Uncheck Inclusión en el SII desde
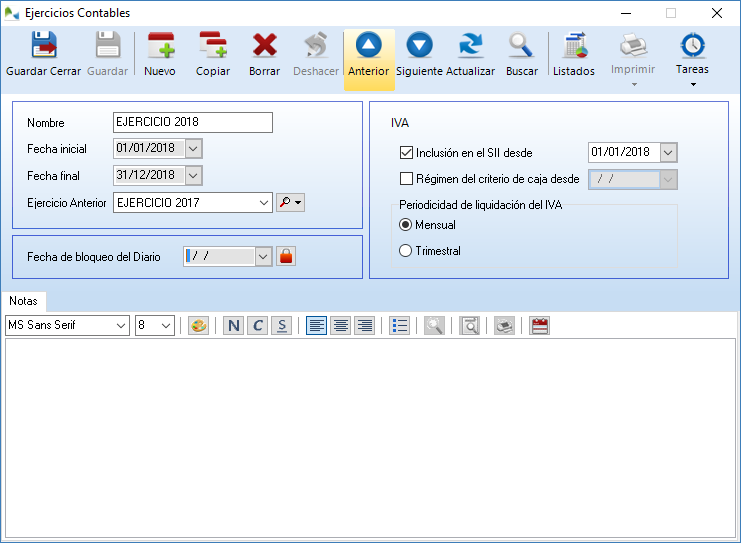The height and width of the screenshot is (543, 741). (406, 152)
